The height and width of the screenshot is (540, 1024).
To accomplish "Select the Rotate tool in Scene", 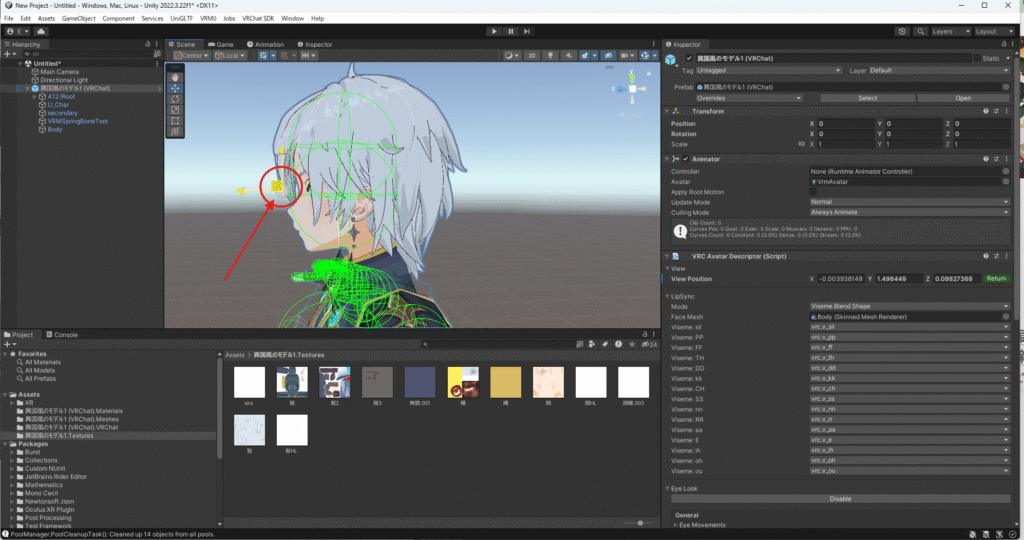I will click(x=175, y=99).
